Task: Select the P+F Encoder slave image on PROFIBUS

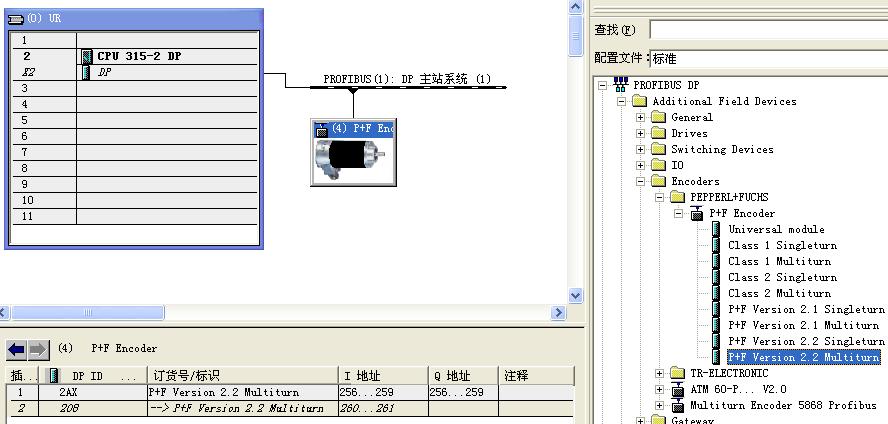Action: pos(353,160)
